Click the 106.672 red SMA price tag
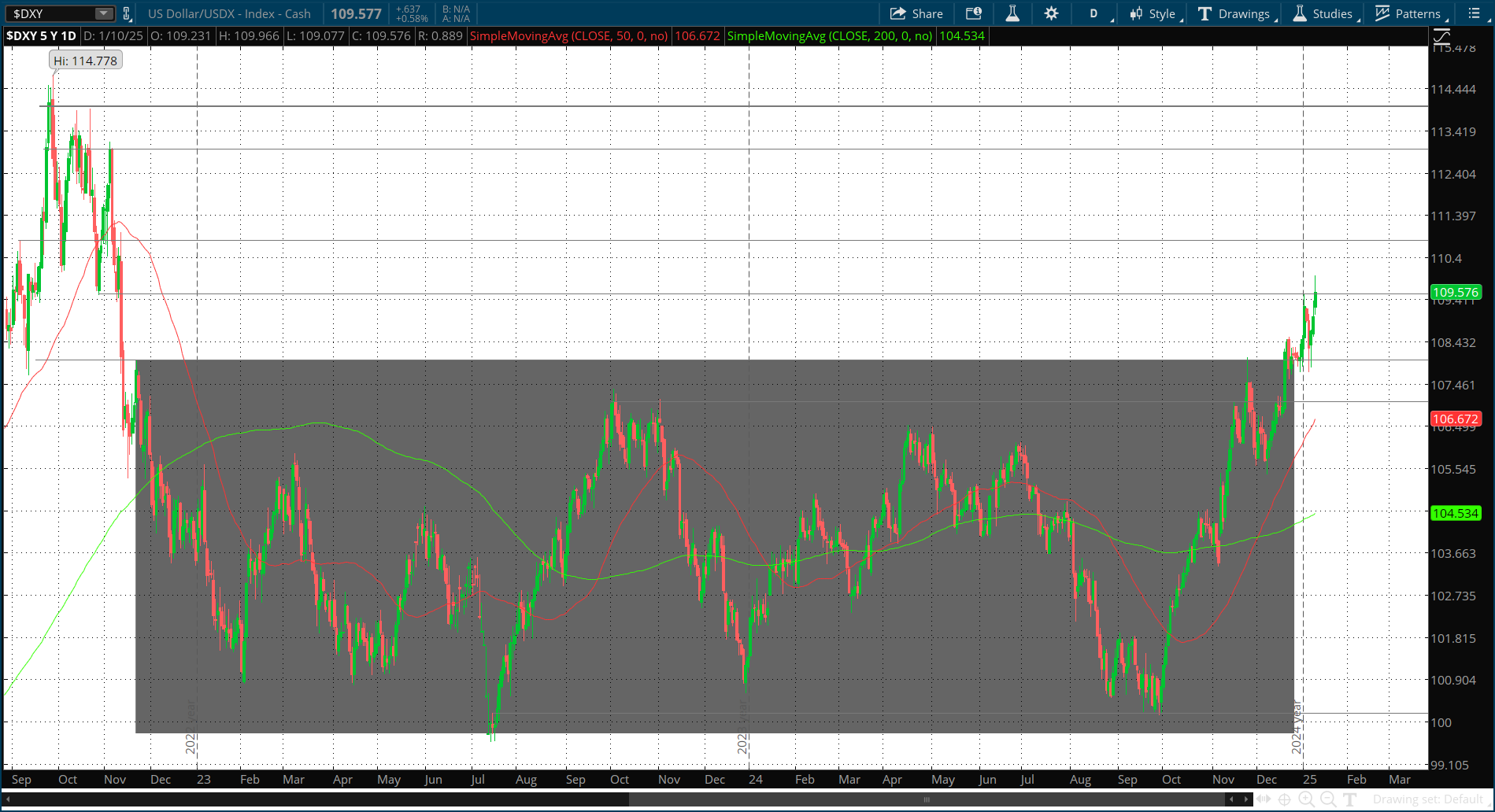The width and height of the screenshot is (1495, 812). click(x=1455, y=419)
